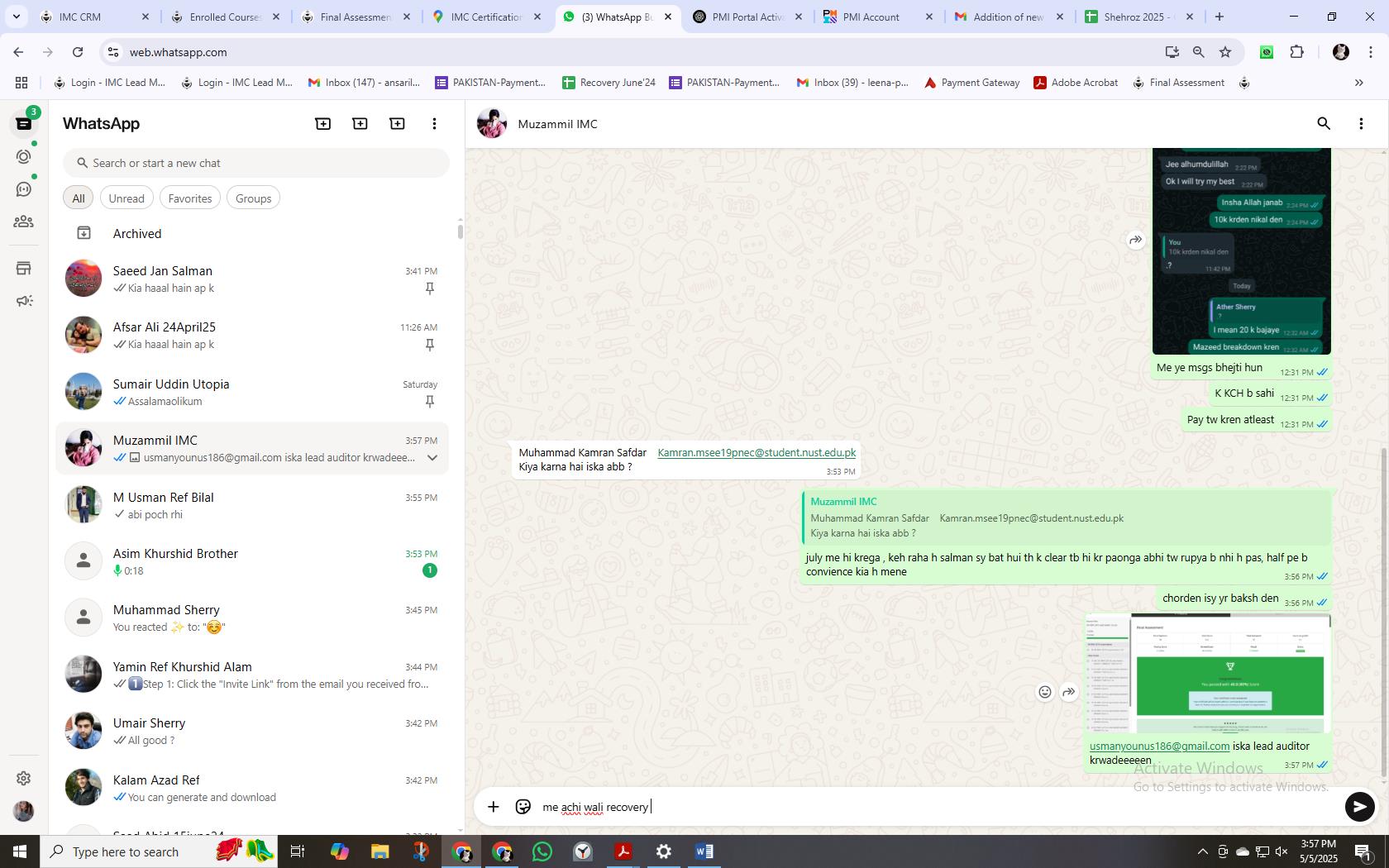Open the Channels icon in sidebar
Image resolution: width=1389 pixels, height=868 pixels.
[24, 189]
